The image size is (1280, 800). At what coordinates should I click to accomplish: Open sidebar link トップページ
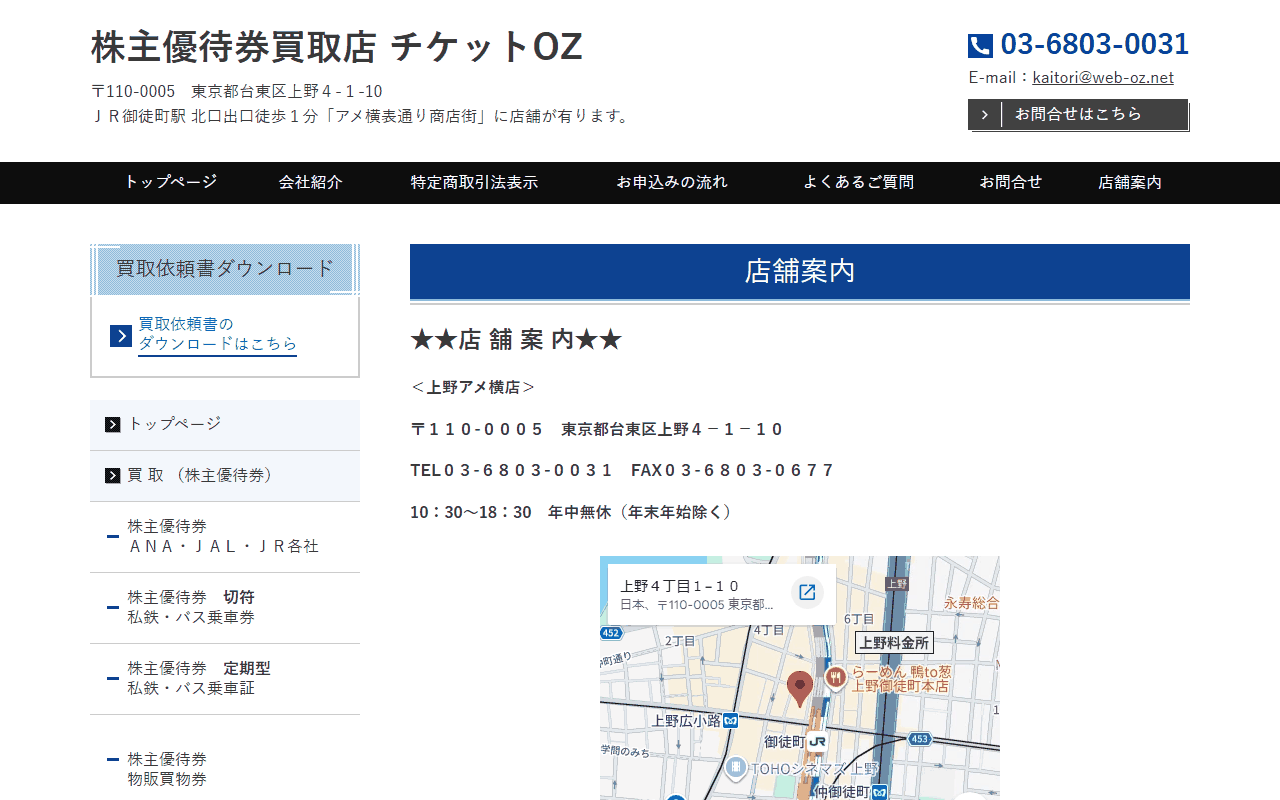click(x=225, y=425)
